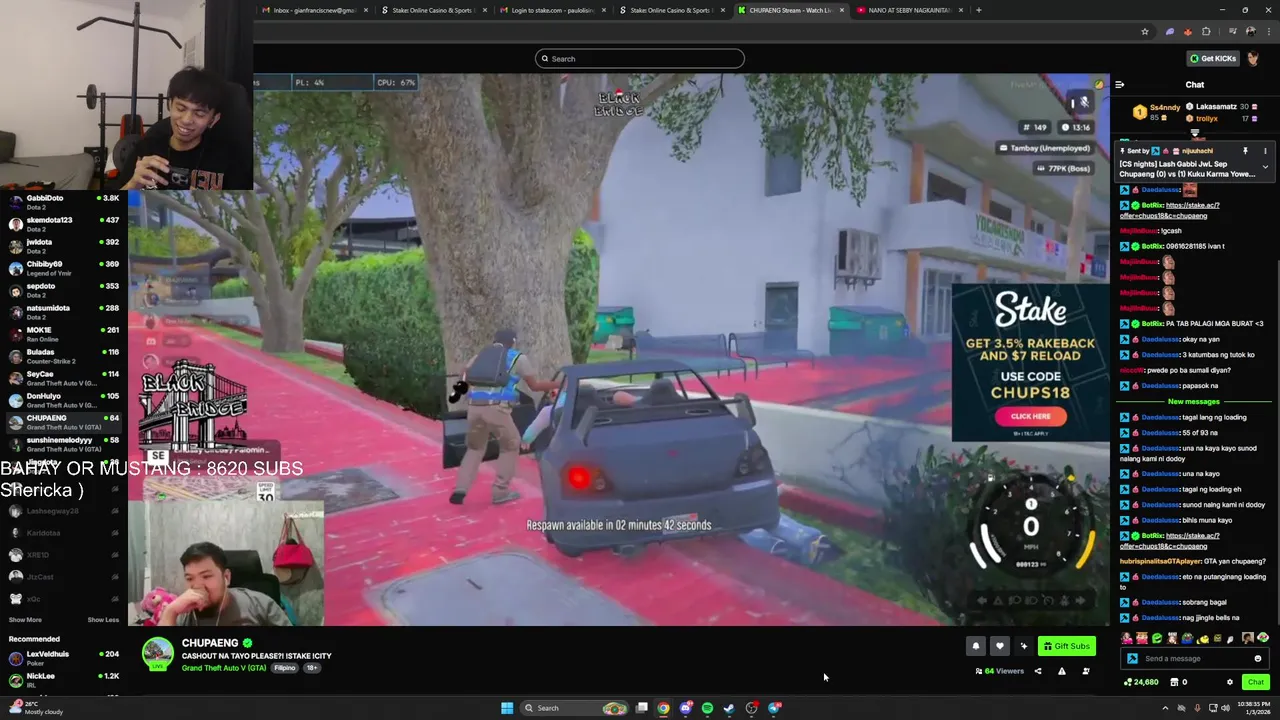
Task: Switch to the Gmail Inbox tab
Action: tap(315, 10)
